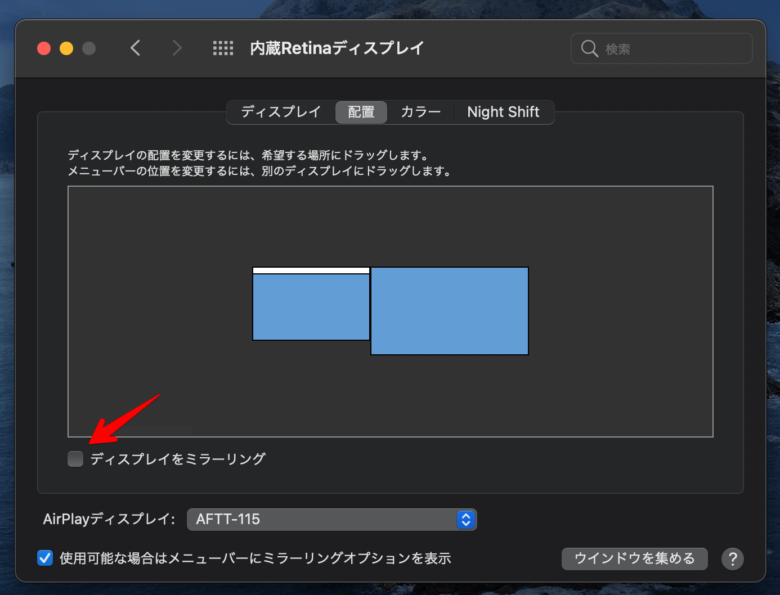Go back with the left chevron

tap(135, 48)
